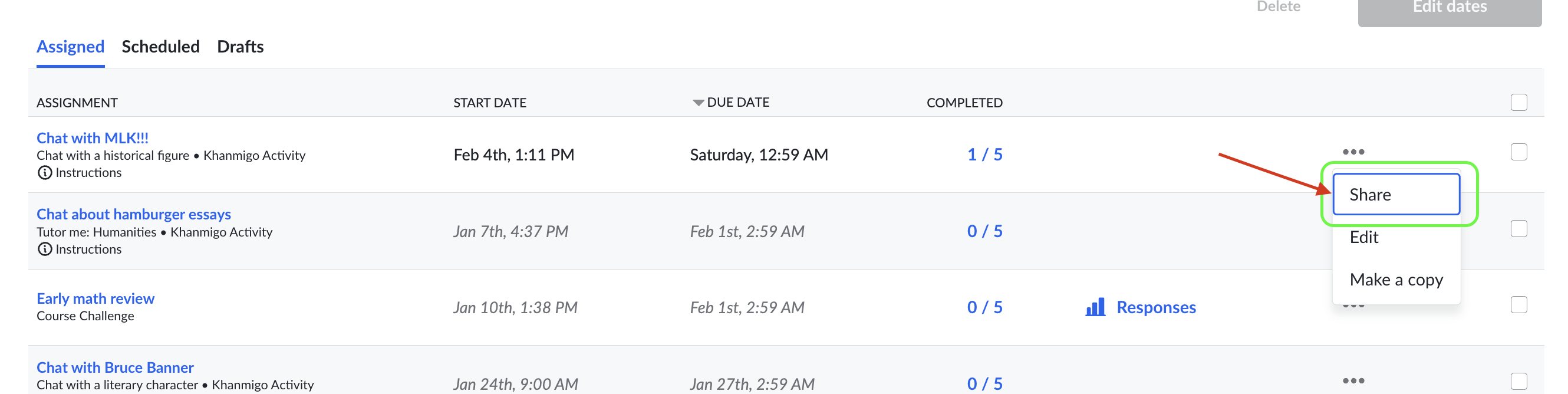The height and width of the screenshot is (394, 1568).
Task: Tick the select-all checkbox in the header row
Action: (1518, 102)
